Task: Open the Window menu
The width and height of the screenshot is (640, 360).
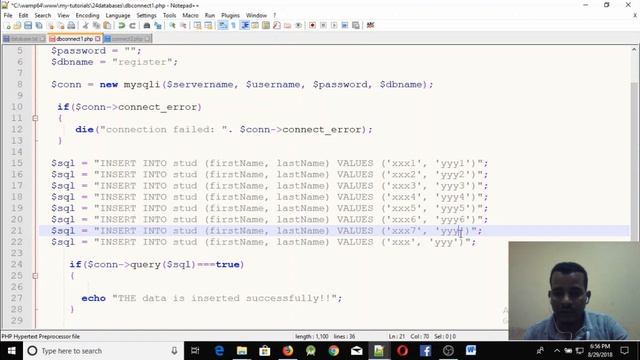Action: coord(256,16)
